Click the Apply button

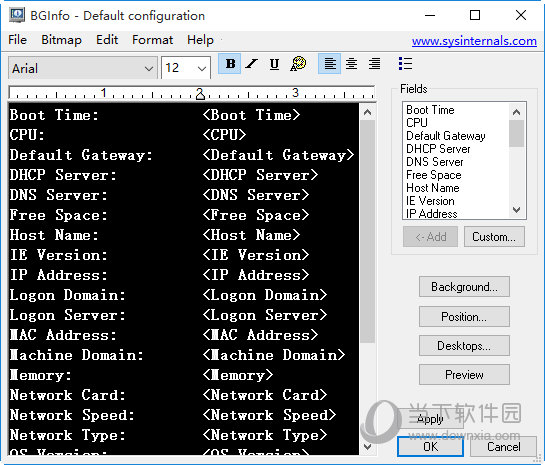point(430,419)
